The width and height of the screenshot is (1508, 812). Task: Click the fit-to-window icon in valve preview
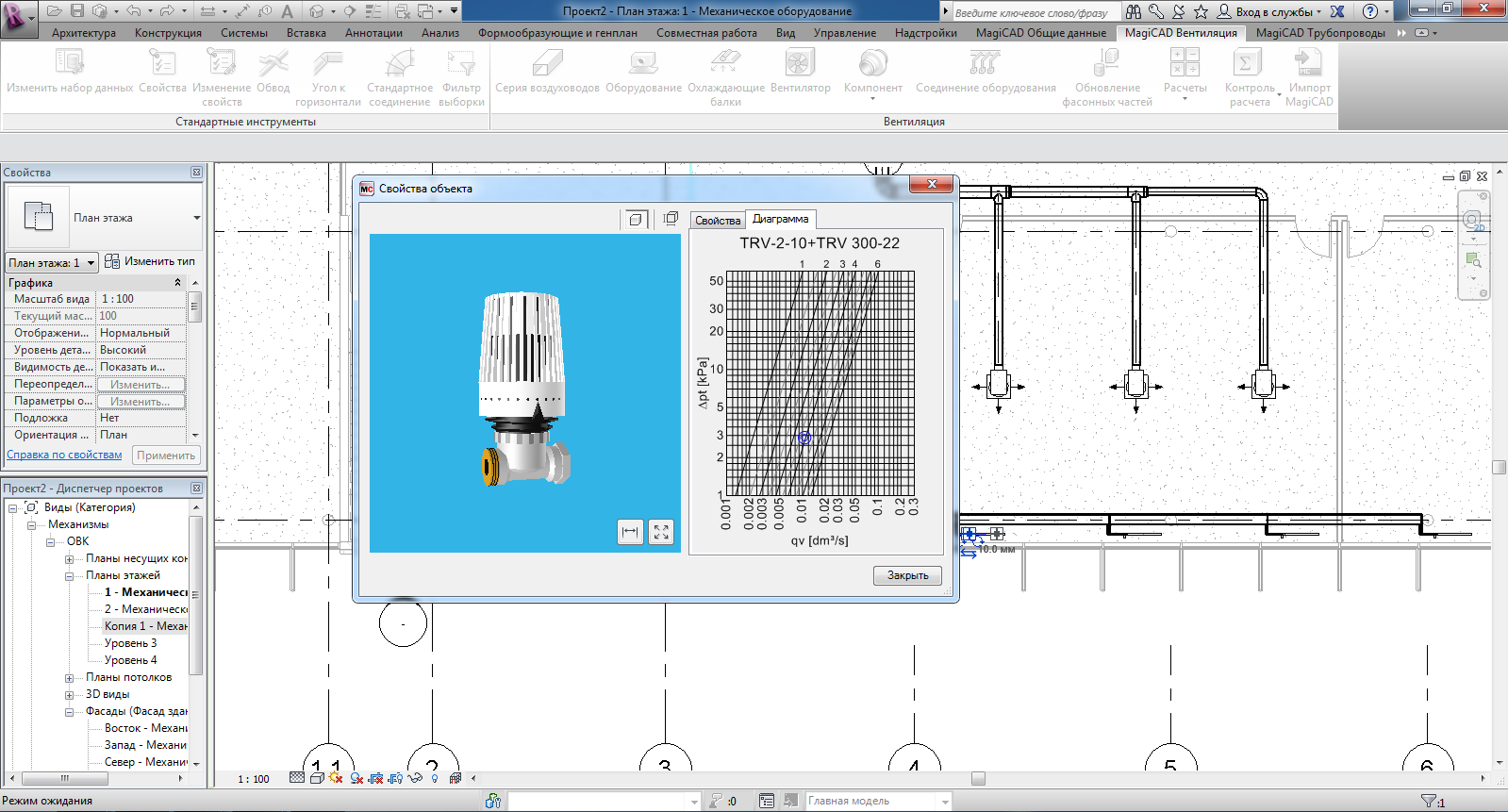tap(661, 532)
